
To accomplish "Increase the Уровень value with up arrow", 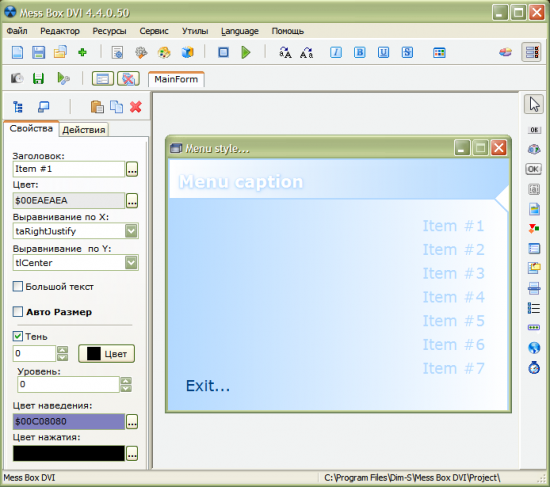I will [x=126, y=380].
